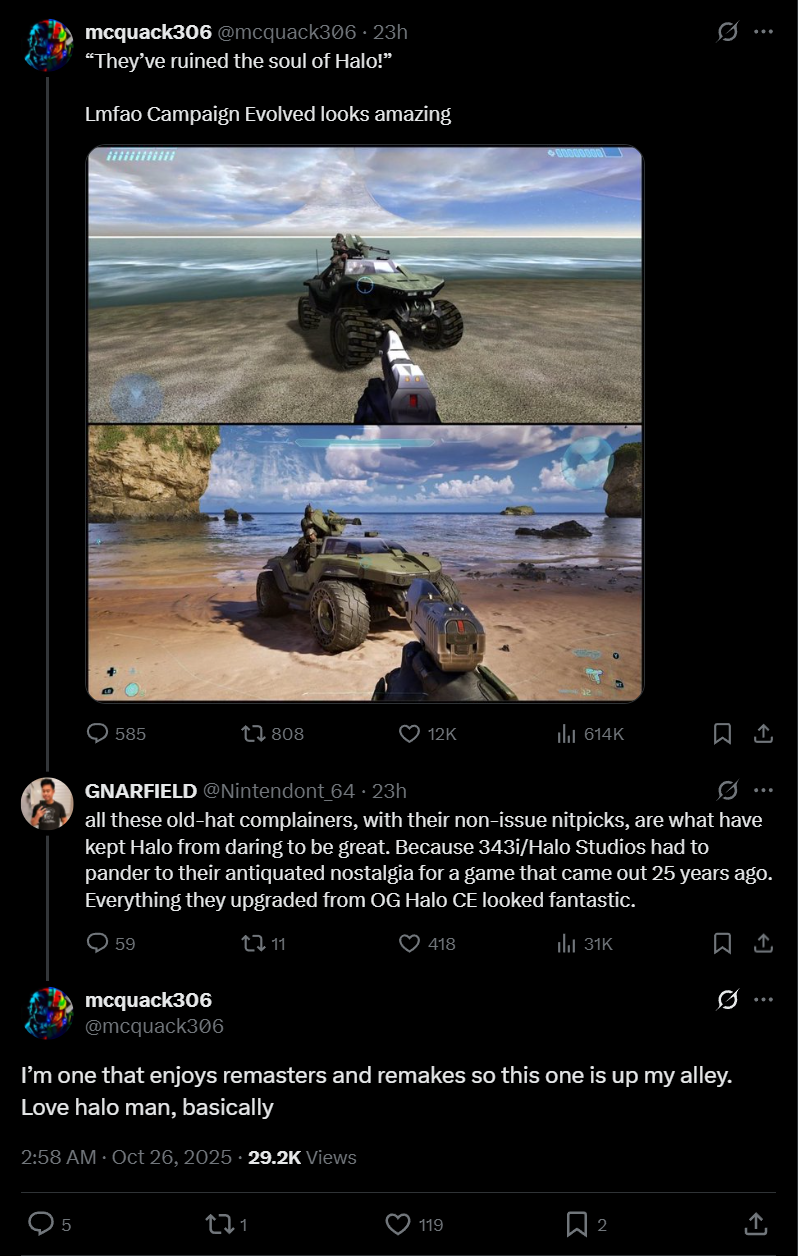Open more options on the main post
This screenshot has height=1256, width=798.
tap(763, 1000)
